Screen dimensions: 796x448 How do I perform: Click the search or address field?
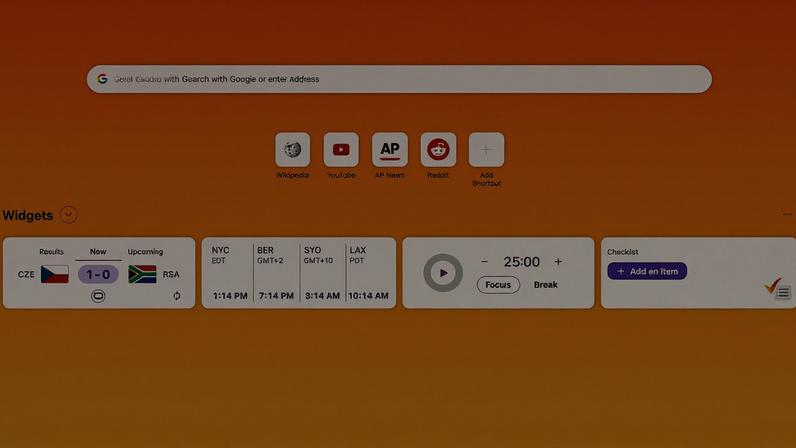399,79
